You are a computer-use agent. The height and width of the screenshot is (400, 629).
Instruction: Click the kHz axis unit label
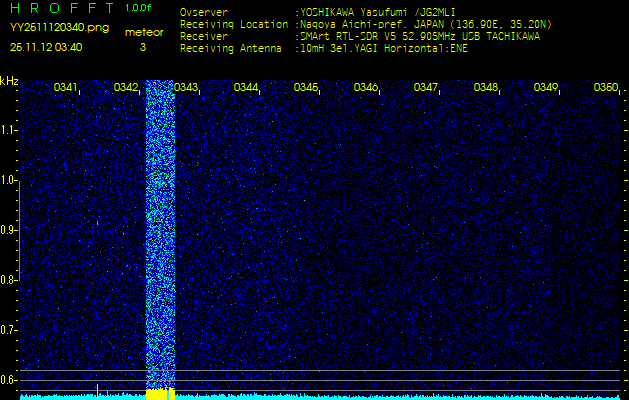(x=9, y=81)
